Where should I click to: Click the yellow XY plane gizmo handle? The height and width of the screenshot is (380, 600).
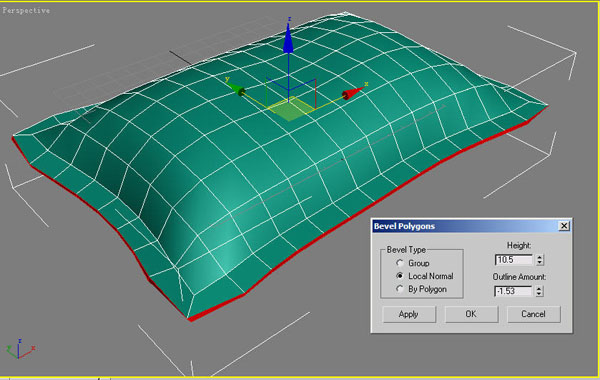[x=289, y=109]
